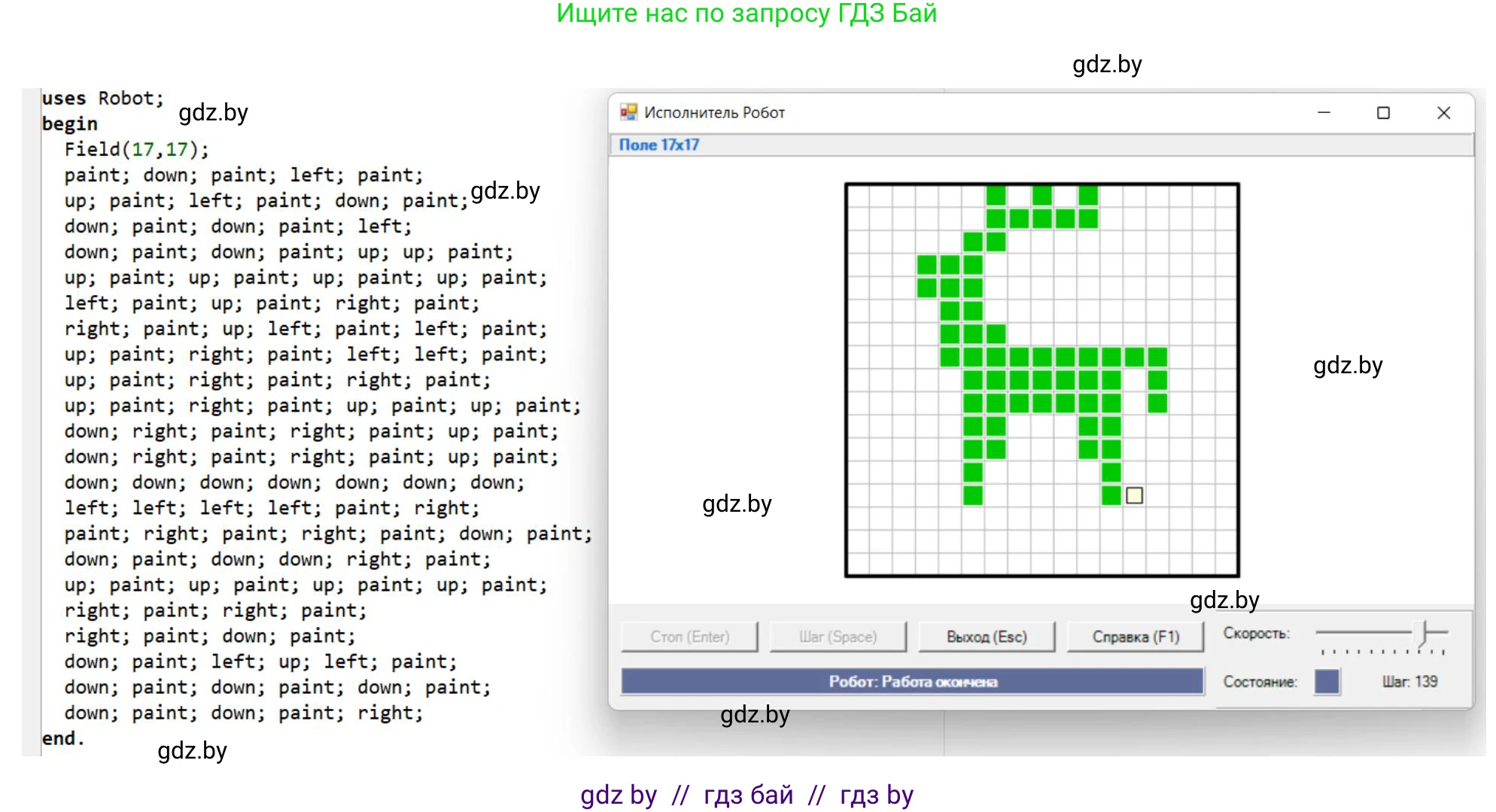Open help with Справка (F1) button

[1135, 637]
